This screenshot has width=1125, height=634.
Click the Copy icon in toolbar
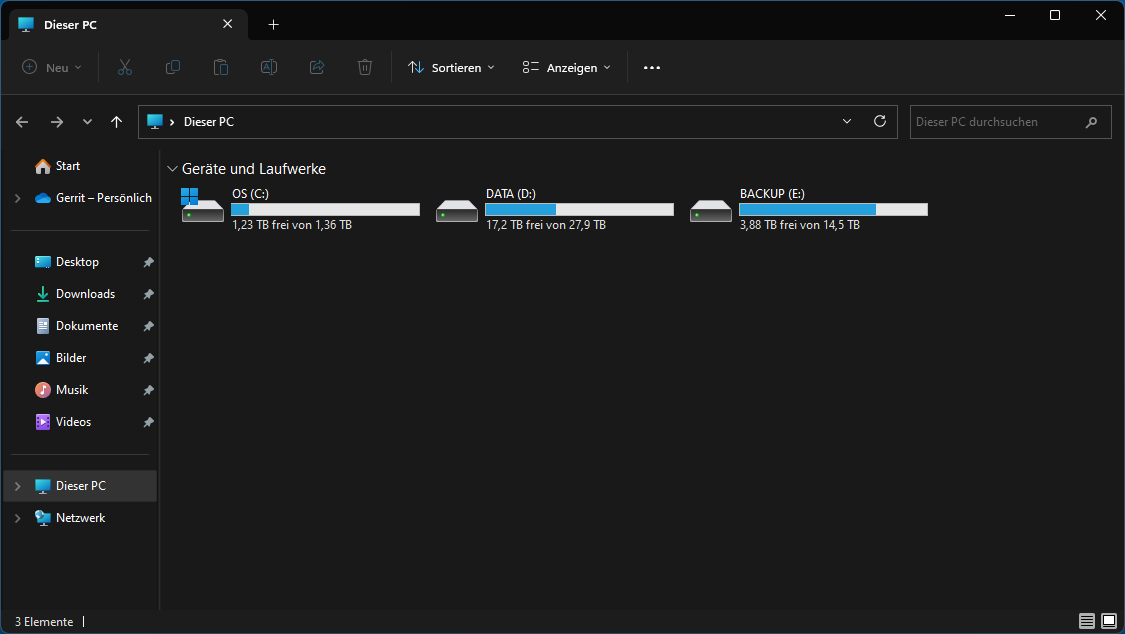(x=173, y=67)
